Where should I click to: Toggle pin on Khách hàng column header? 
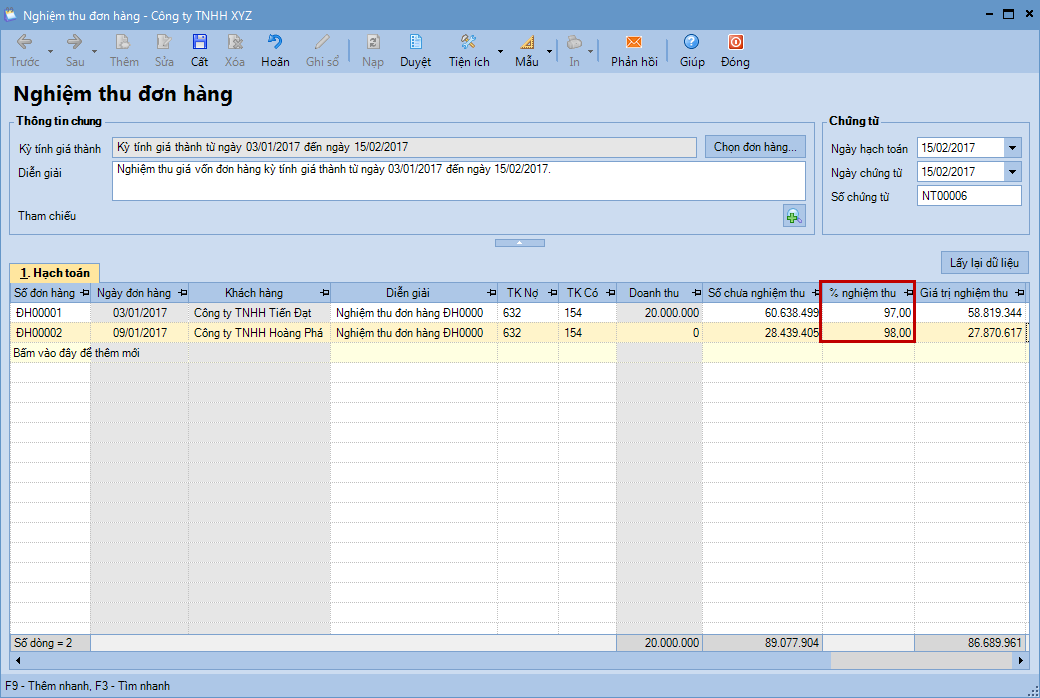pos(323,293)
